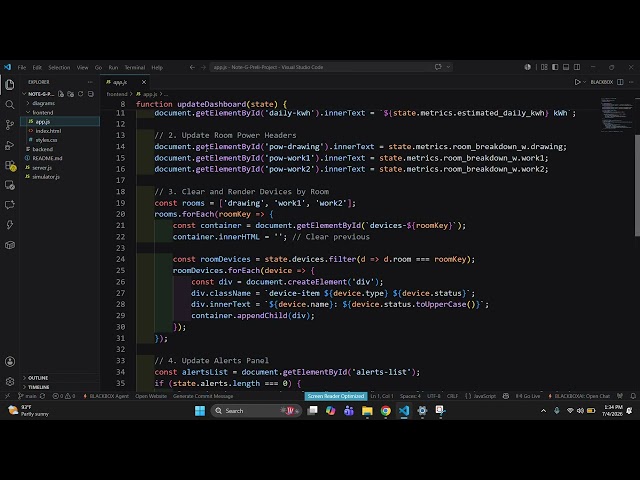Open the Search view in activity bar
Image resolution: width=640 pixels, height=480 pixels.
tap(10, 105)
